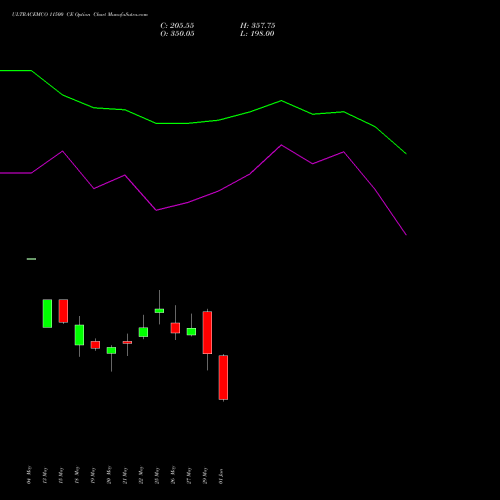500x500 pixels.
Task: Click the 20 May date label
Action: (109, 475)
